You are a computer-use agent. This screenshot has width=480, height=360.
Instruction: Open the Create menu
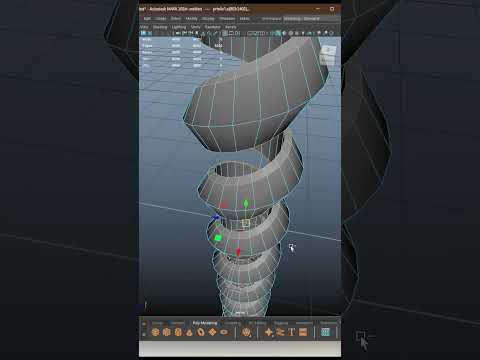coord(161,19)
